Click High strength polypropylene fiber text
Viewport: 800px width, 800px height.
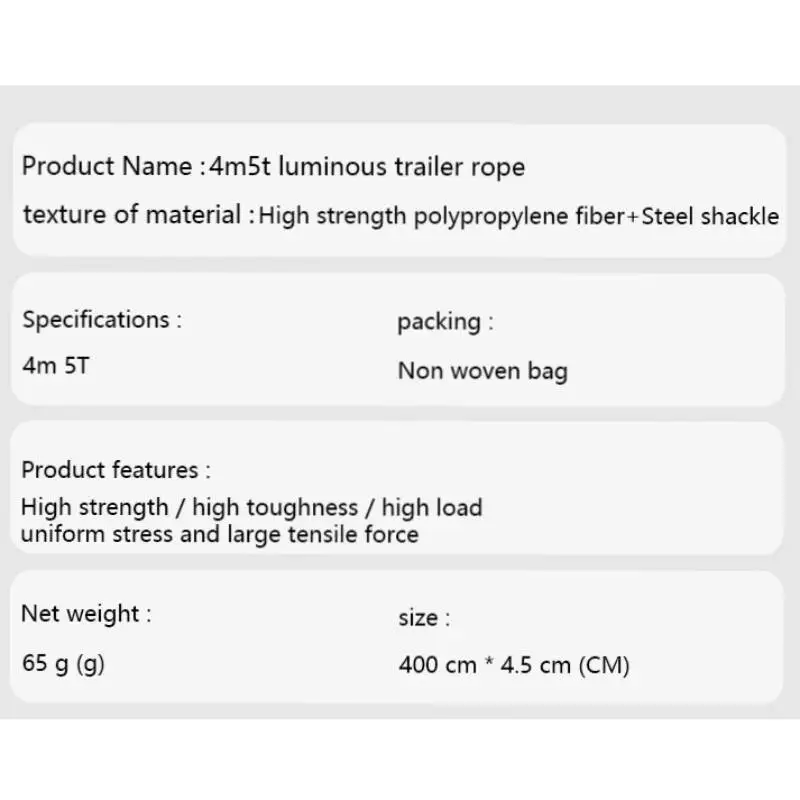pyautogui.click(x=442, y=216)
